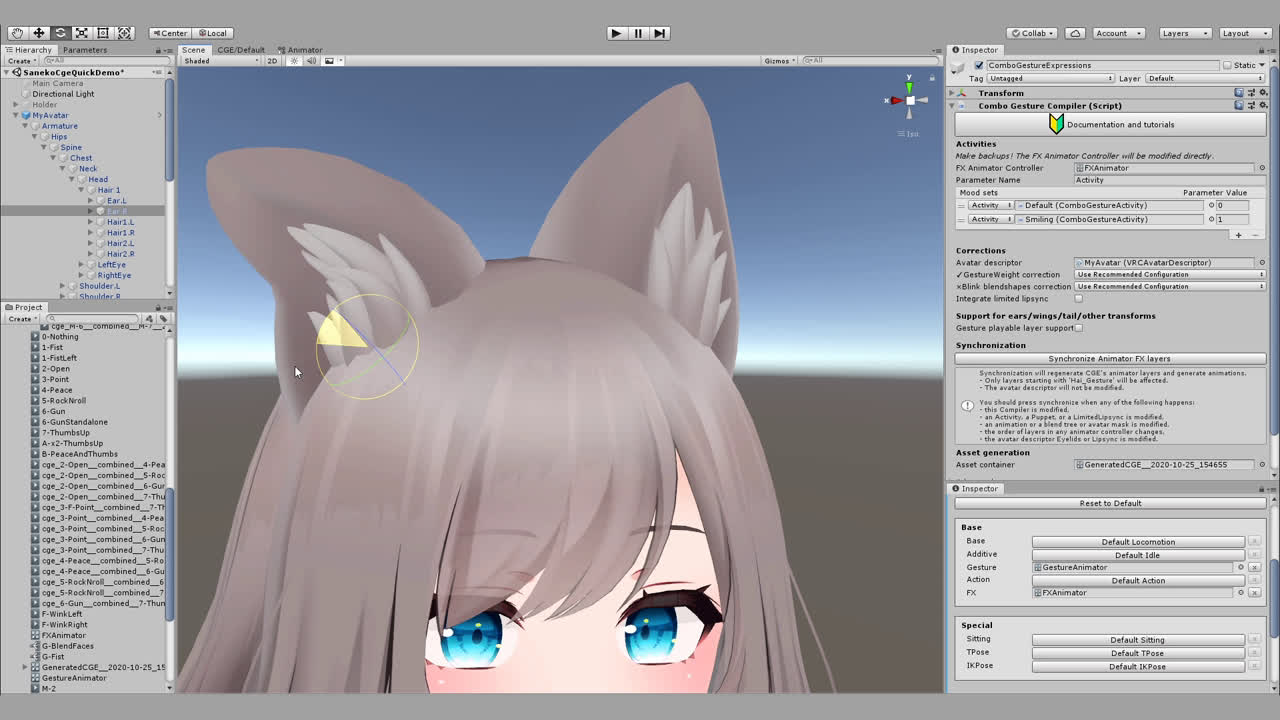Screen dimensions: 1280x720
Task: Click Default IKPose button
Action: coord(1138,666)
